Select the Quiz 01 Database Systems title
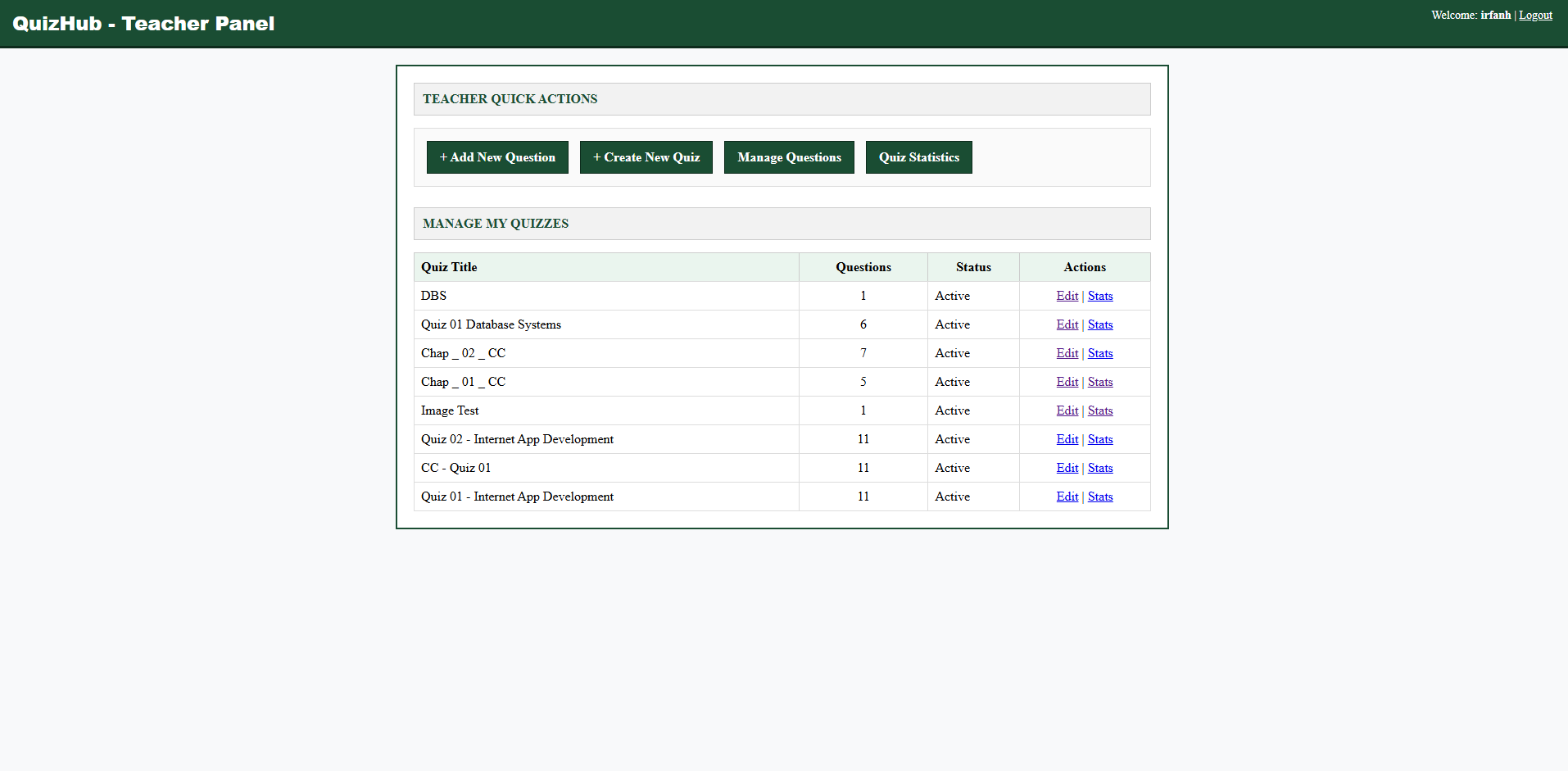This screenshot has height=771, width=1568. pos(491,324)
